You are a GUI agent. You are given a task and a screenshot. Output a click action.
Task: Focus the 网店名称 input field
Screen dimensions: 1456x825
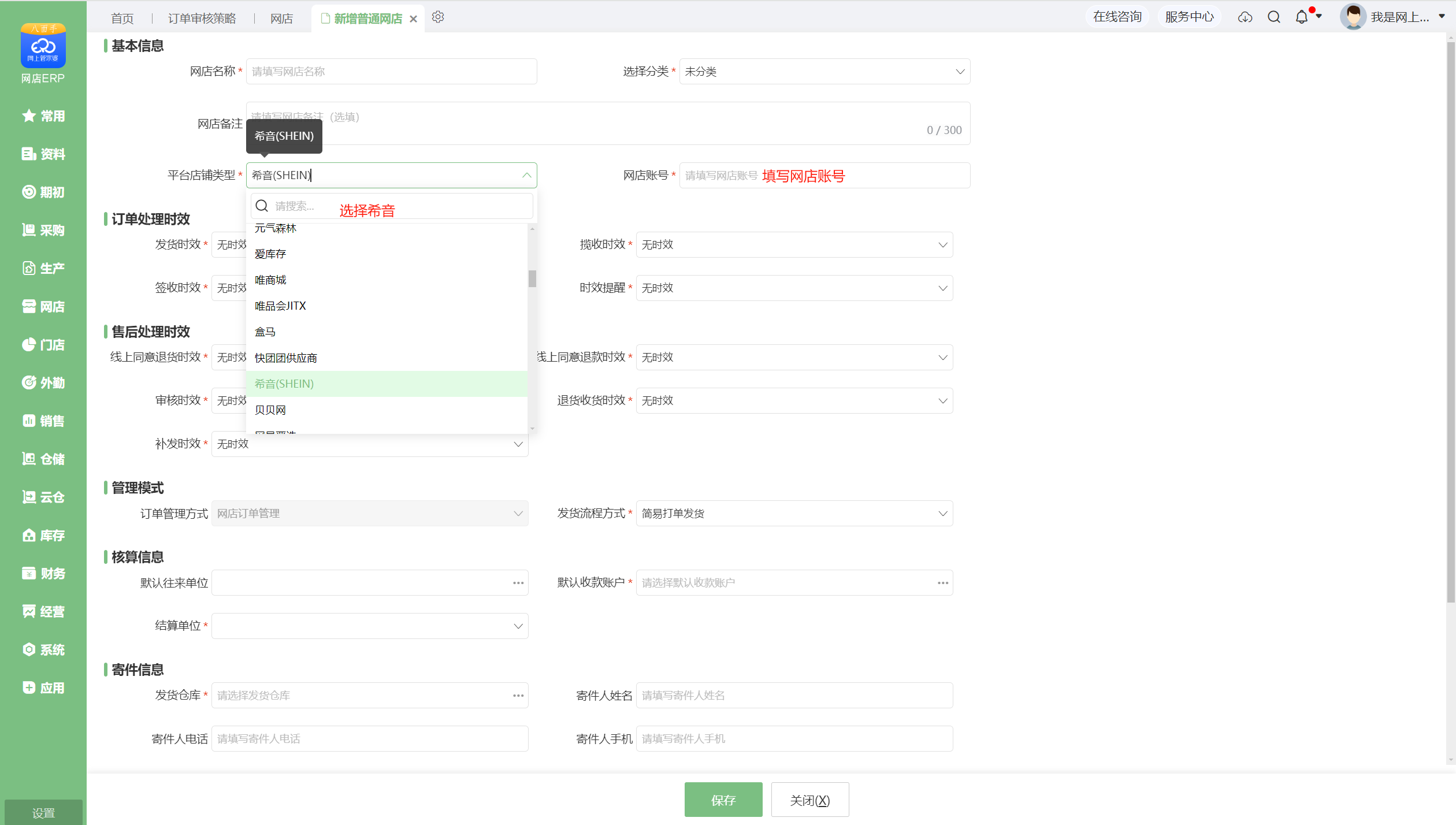(x=392, y=72)
